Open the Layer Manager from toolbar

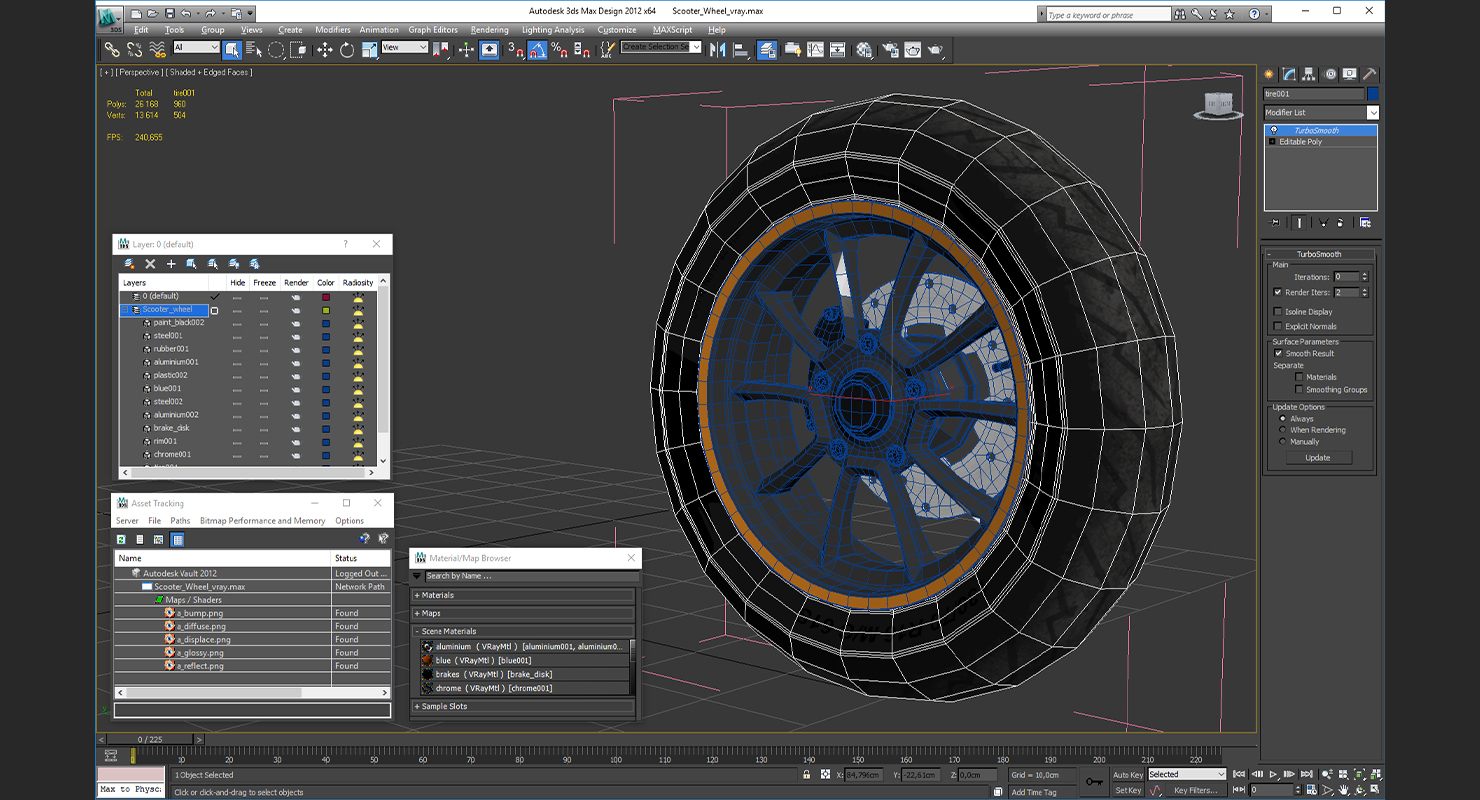tap(768, 50)
